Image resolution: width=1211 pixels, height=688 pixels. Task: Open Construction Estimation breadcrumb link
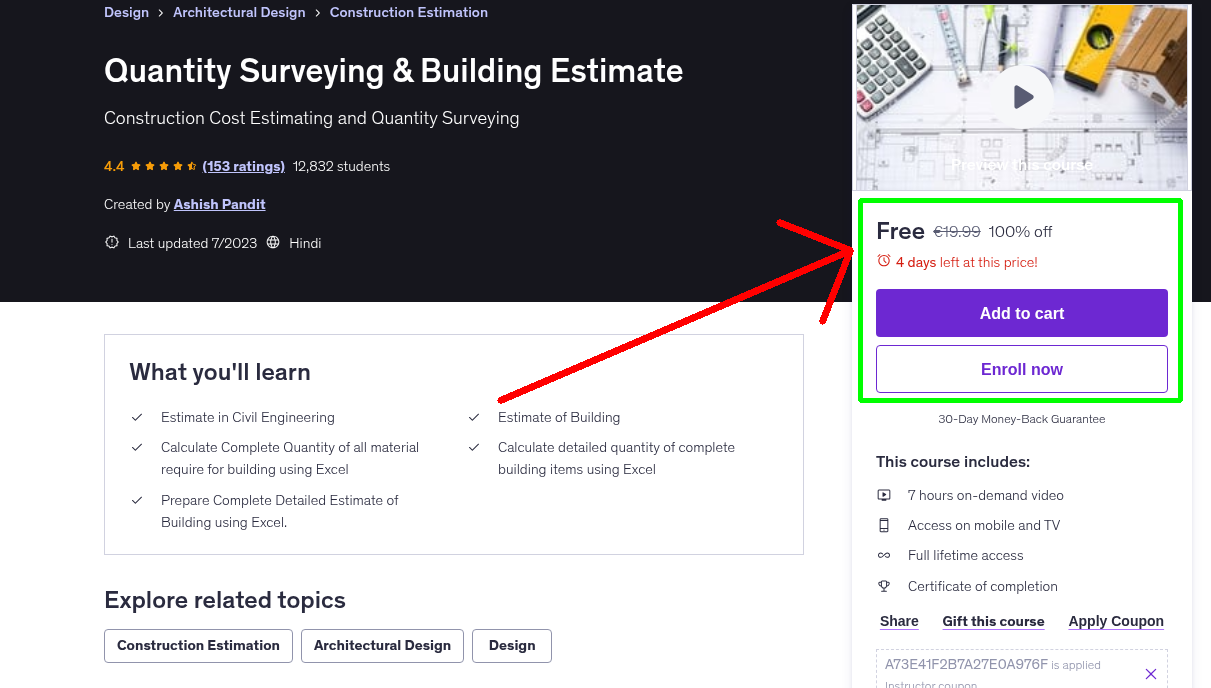pyautogui.click(x=408, y=13)
